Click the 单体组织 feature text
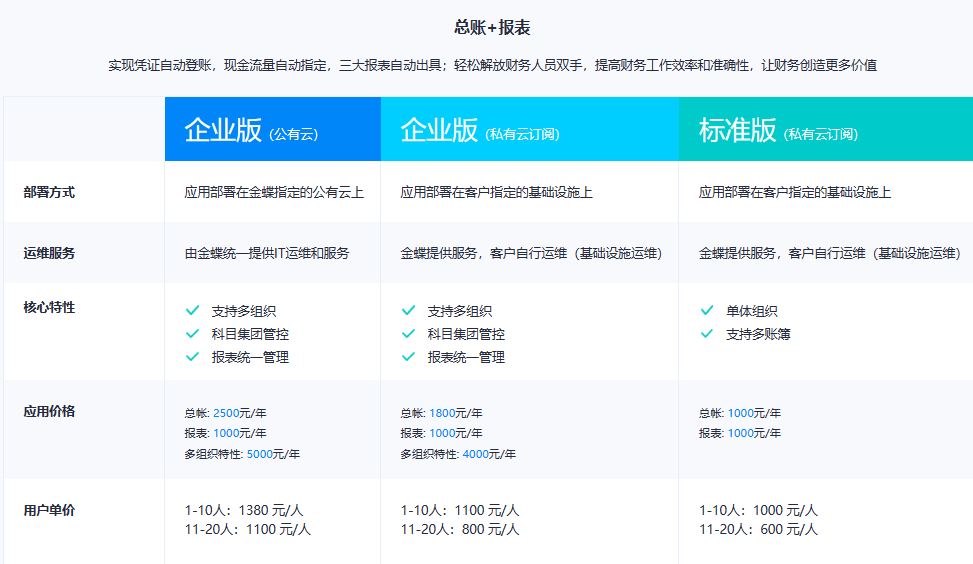 (751, 311)
